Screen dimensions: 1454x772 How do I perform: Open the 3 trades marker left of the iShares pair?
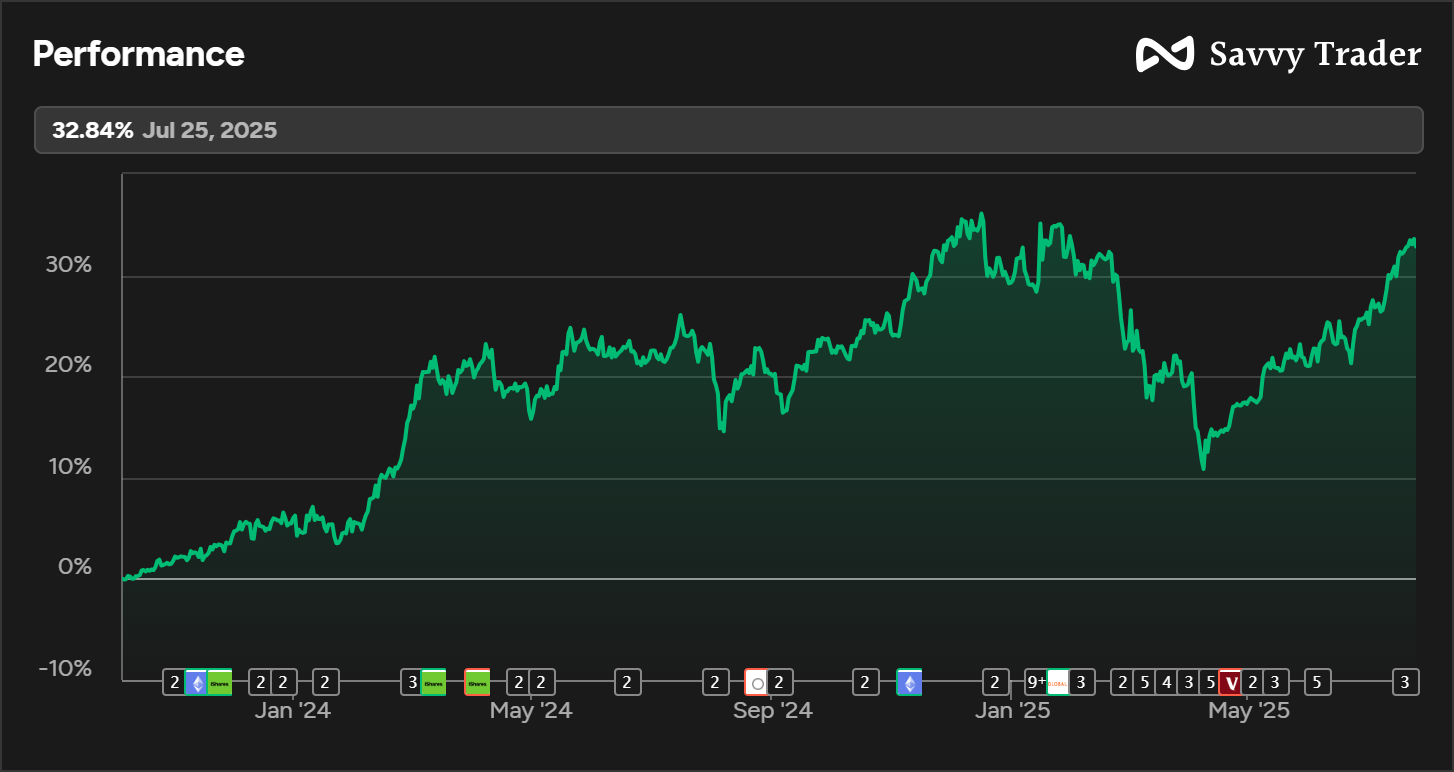[412, 682]
